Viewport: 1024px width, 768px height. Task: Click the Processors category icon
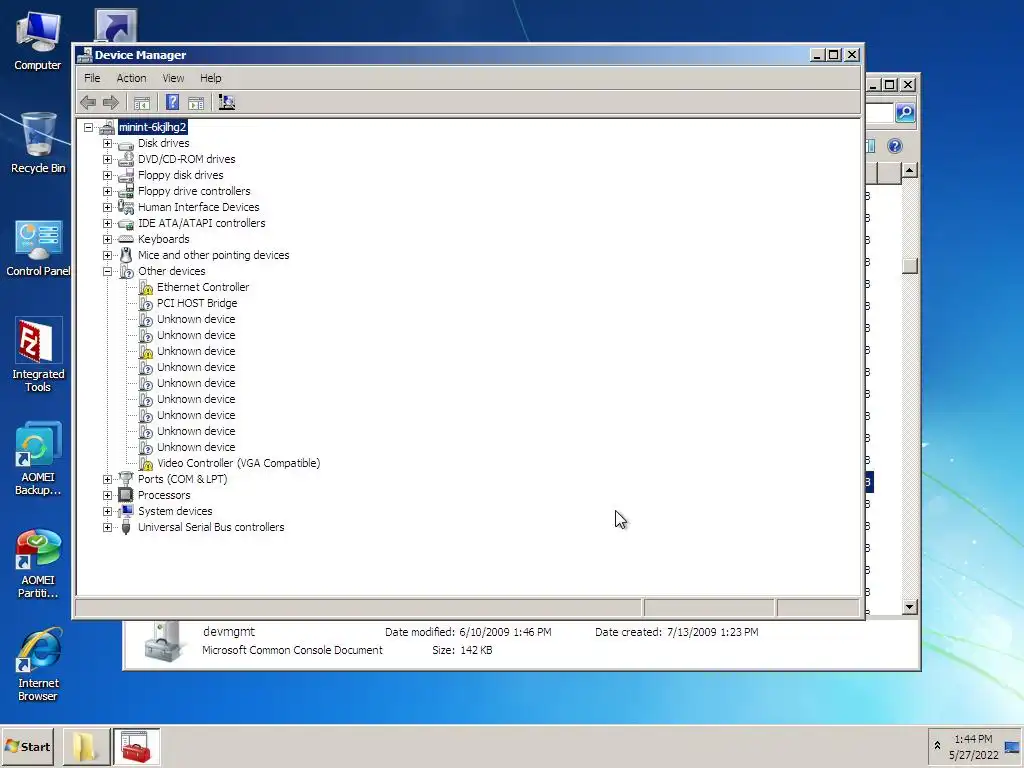[x=125, y=495]
